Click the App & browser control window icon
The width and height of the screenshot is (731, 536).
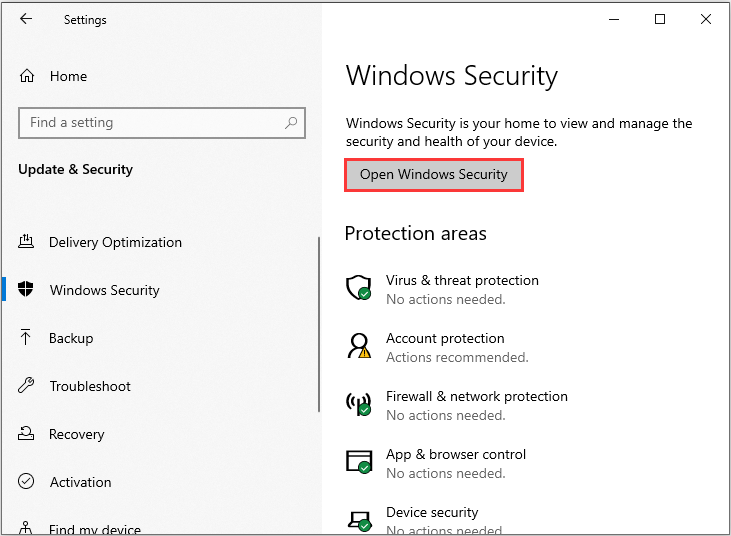(359, 461)
